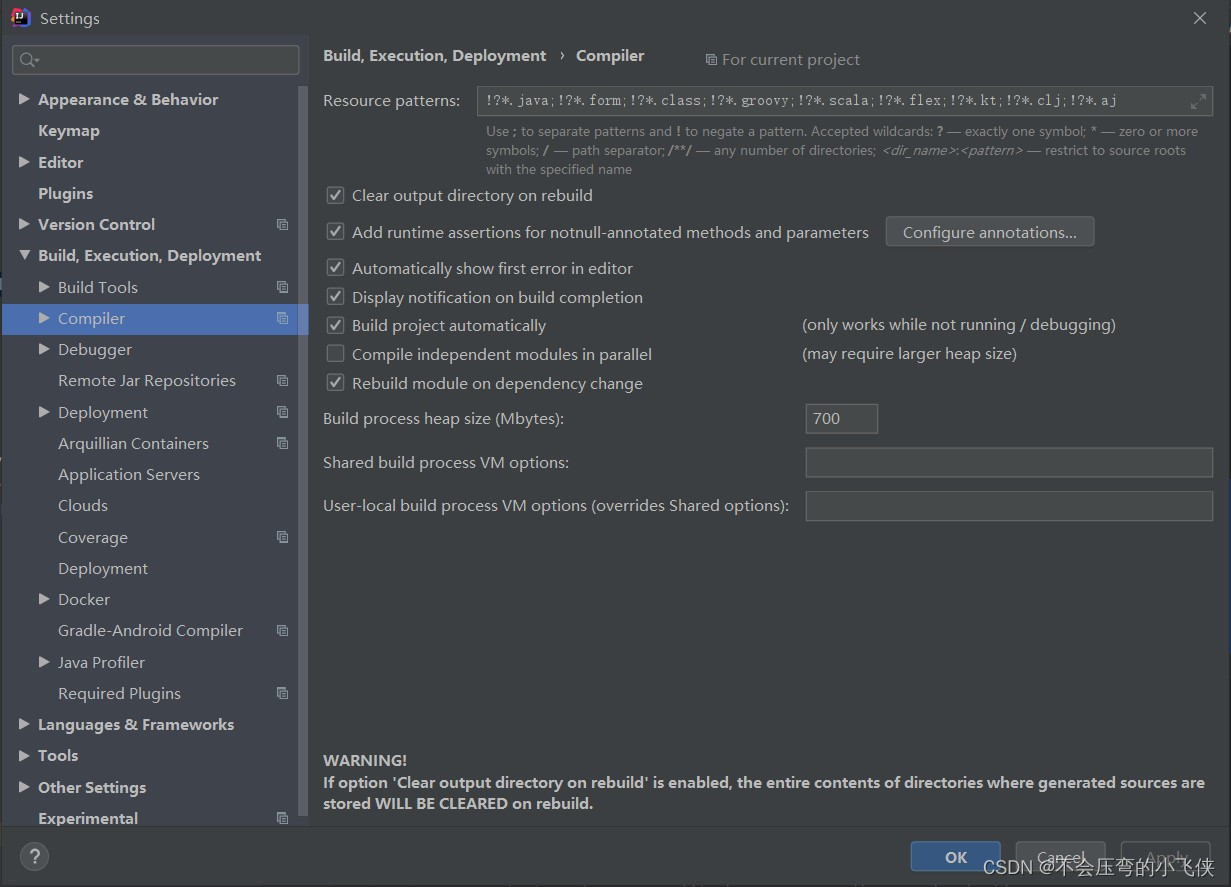Select Gradle-Android Compiler item
Screen dimensions: 1231x887
pyautogui.click(x=150, y=631)
